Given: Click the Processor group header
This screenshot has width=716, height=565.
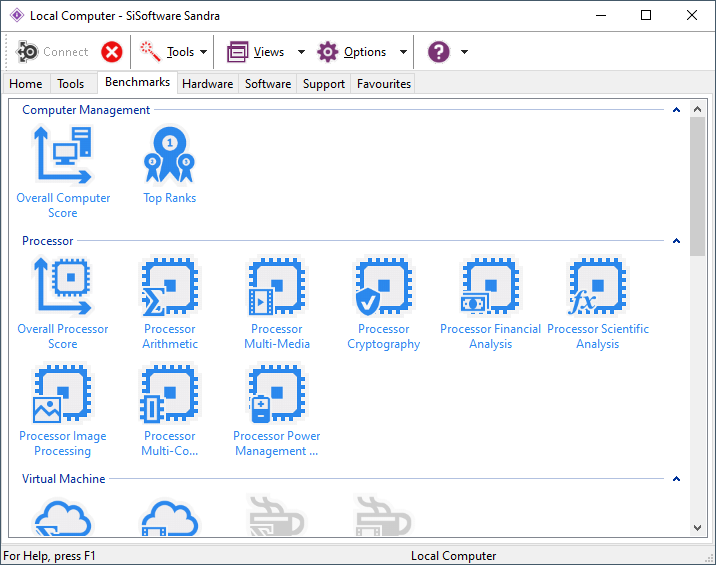Looking at the screenshot, I should tap(47, 241).
